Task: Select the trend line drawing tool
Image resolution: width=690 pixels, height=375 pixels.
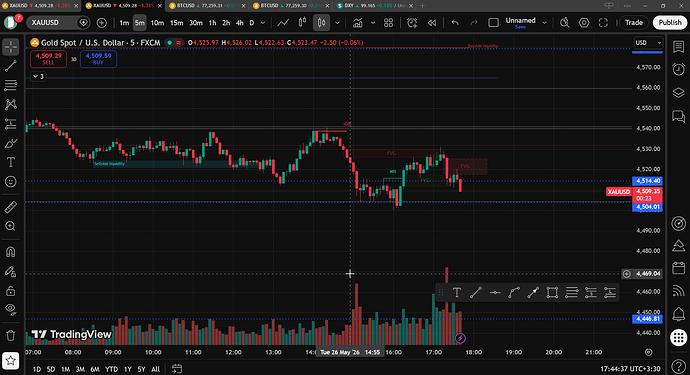Action: 11,66
